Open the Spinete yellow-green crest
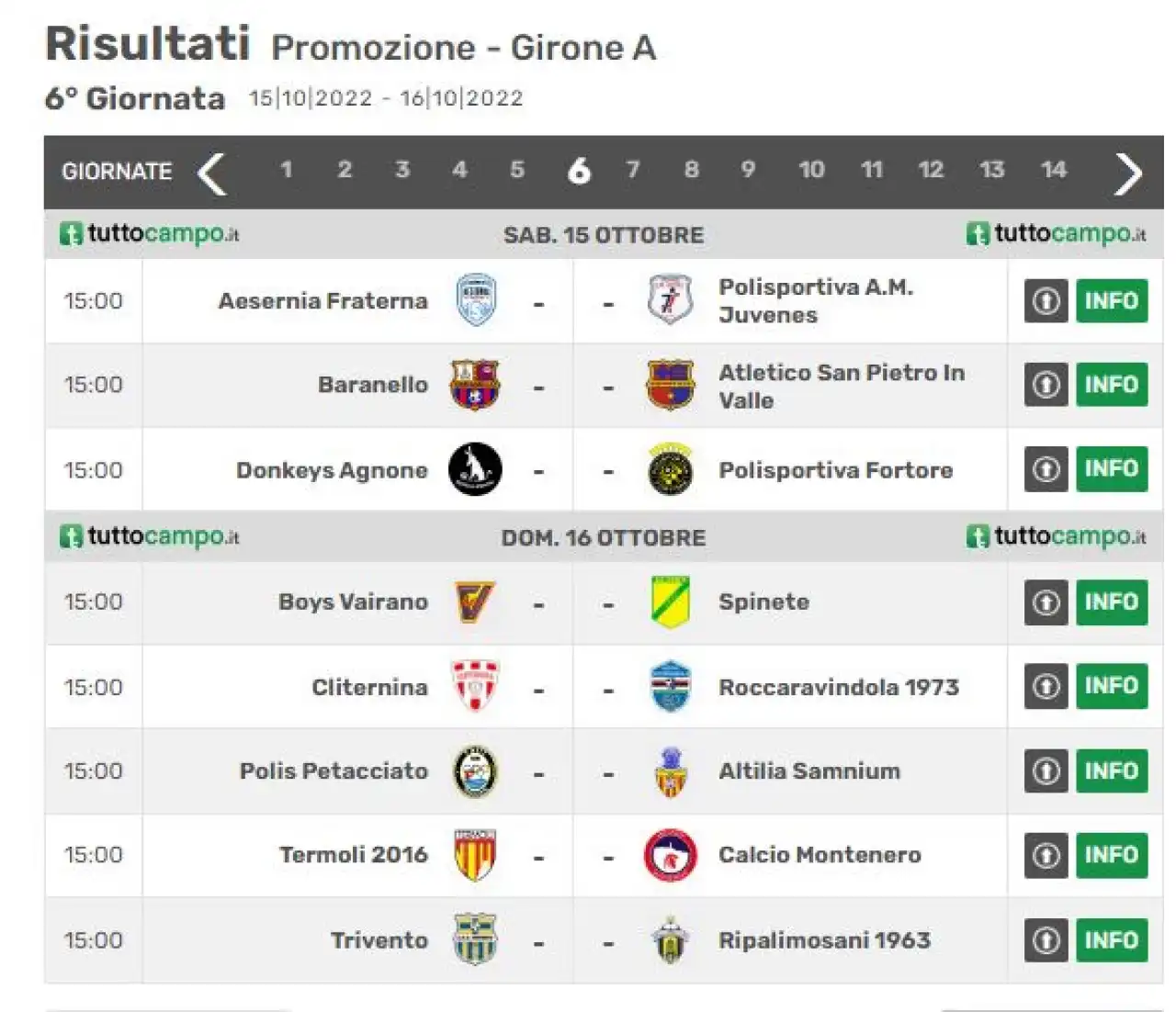 (670, 602)
